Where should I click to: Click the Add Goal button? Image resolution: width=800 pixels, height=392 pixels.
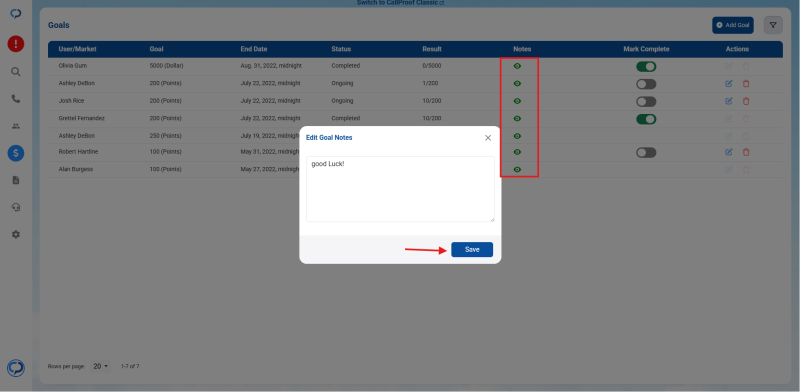(733, 25)
